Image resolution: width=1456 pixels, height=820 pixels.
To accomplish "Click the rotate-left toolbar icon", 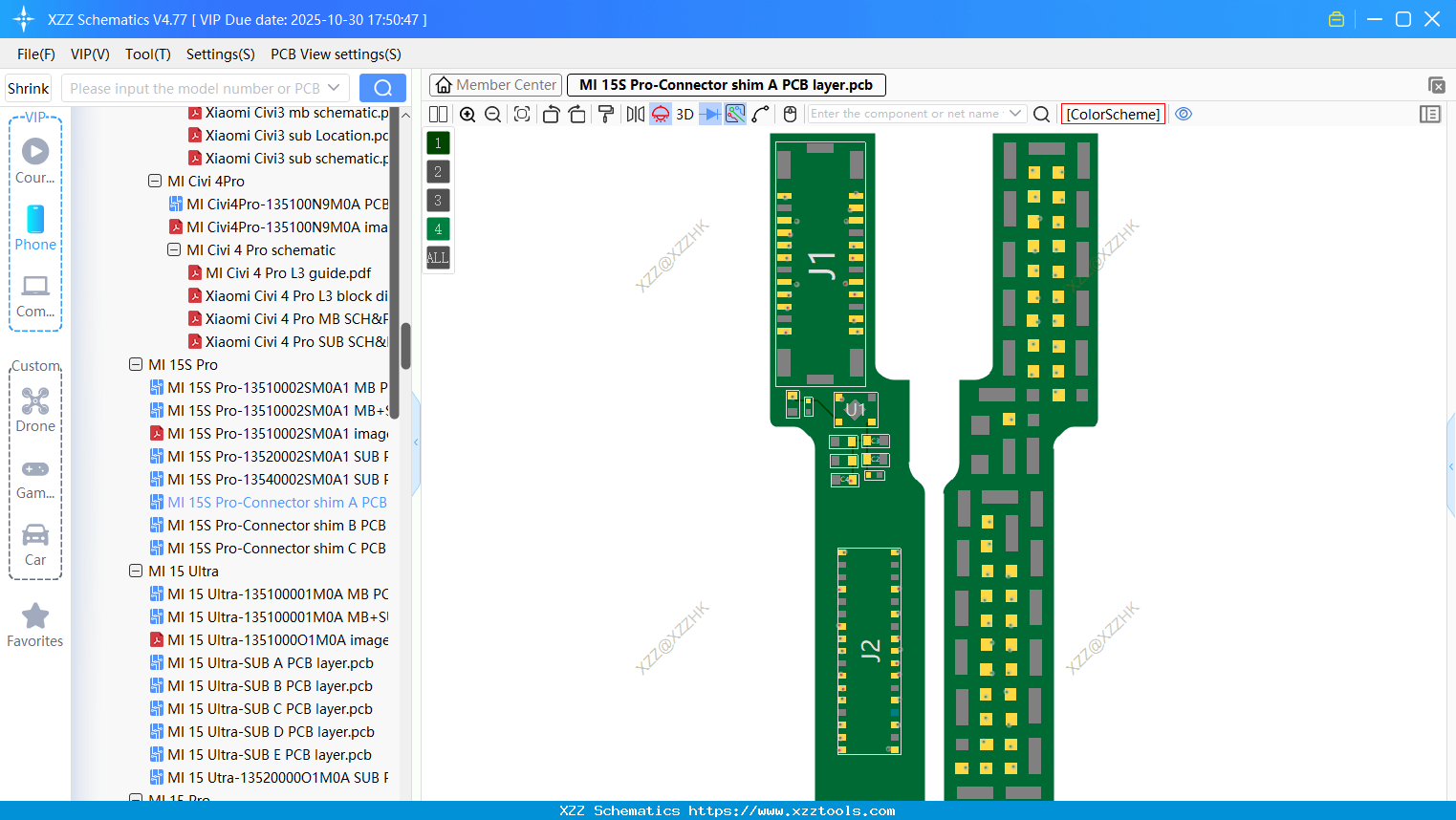I will (x=551, y=114).
